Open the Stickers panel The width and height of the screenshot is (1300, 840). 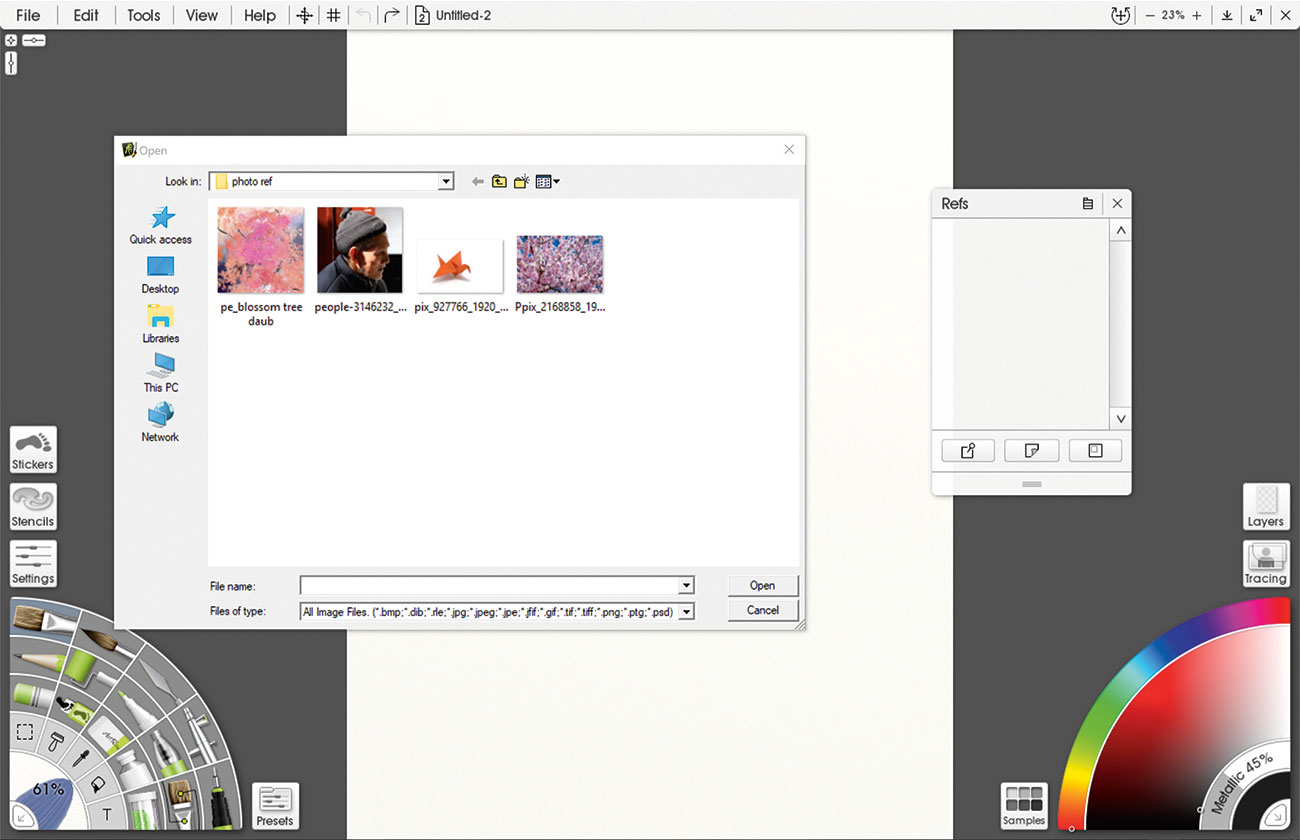[33, 449]
